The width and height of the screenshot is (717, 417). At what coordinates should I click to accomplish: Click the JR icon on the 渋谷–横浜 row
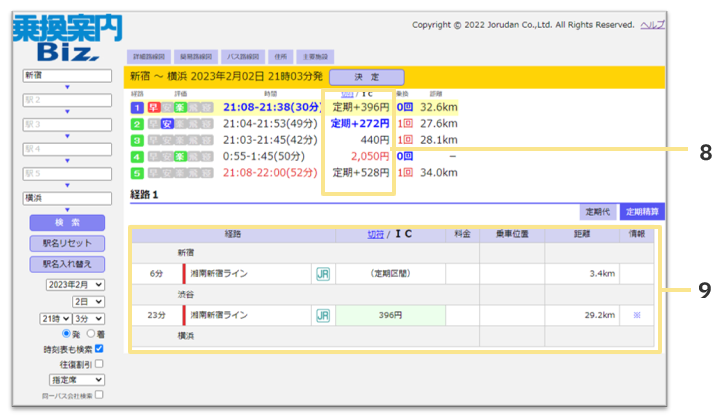(x=323, y=315)
